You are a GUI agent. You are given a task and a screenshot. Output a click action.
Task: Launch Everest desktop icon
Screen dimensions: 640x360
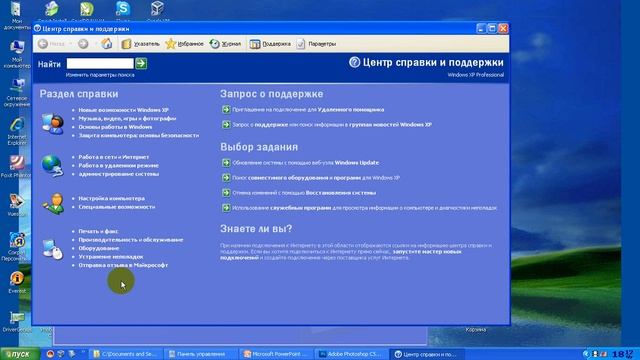coord(17,282)
